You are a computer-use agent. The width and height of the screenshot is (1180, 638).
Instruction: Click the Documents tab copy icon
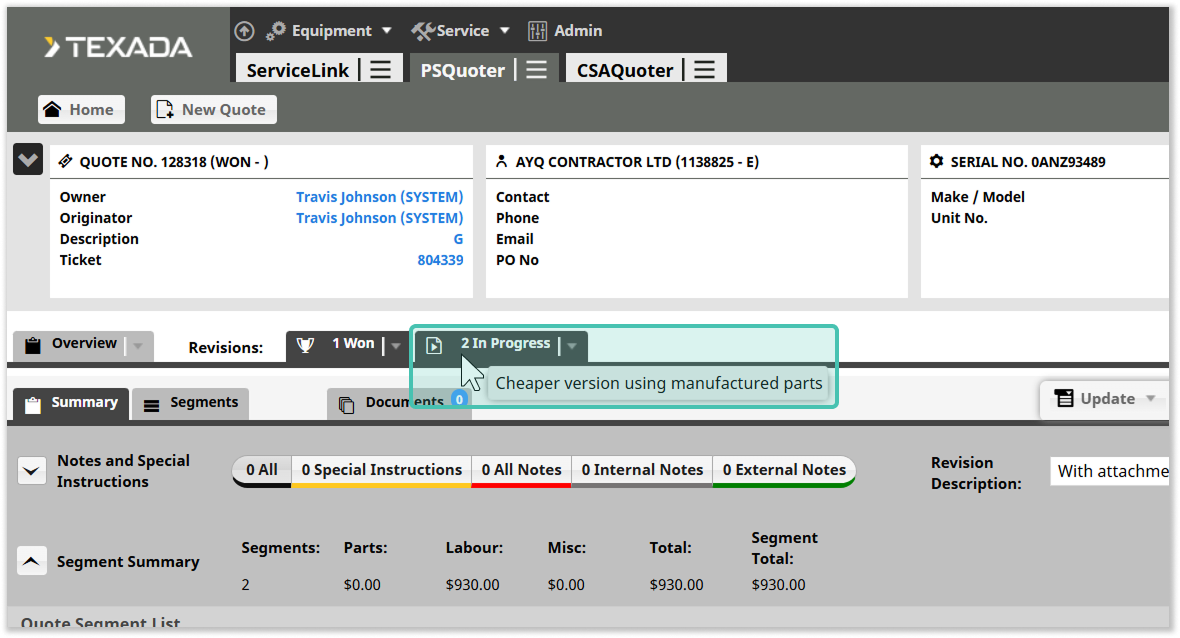click(x=347, y=404)
